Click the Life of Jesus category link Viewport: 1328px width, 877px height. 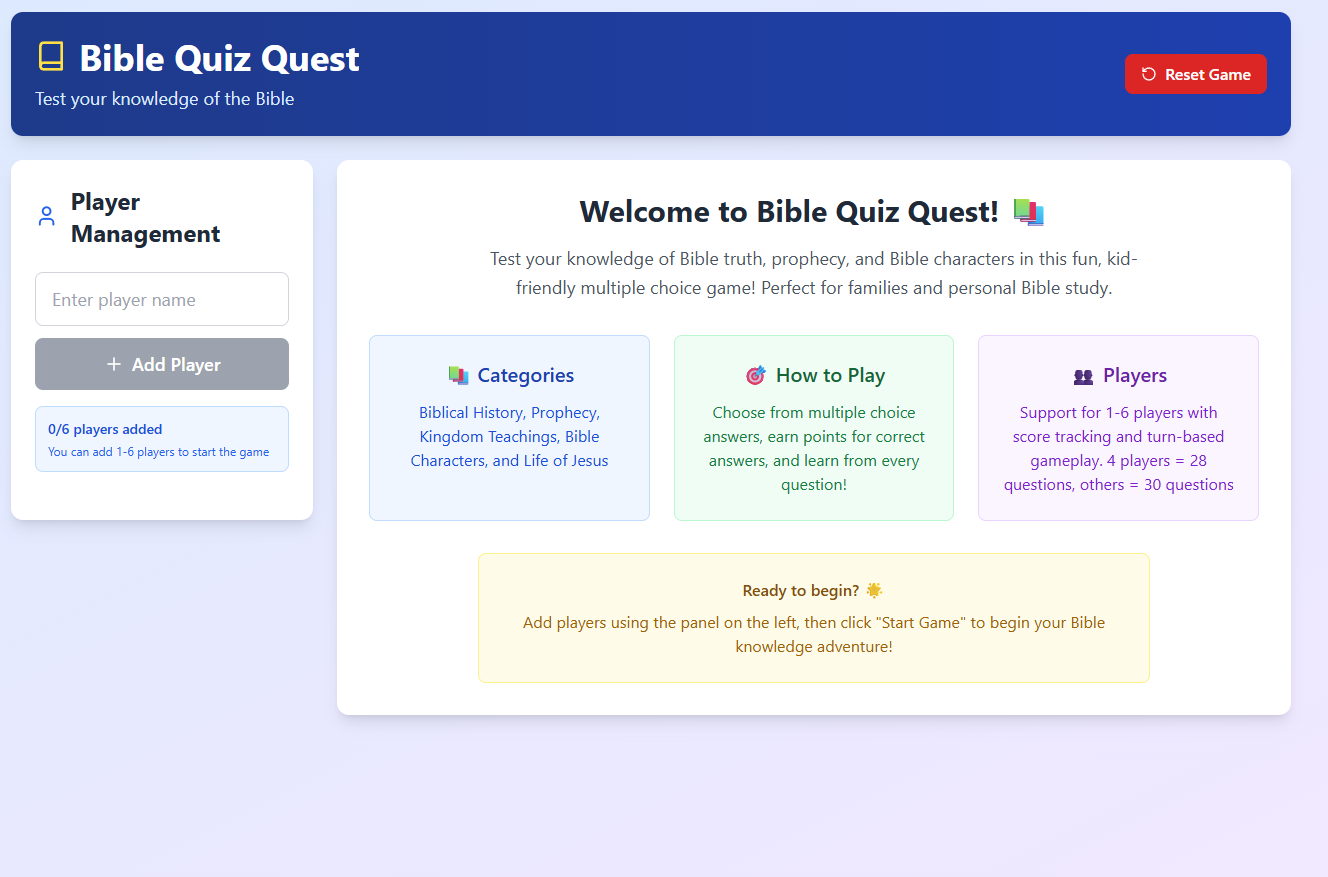(567, 460)
